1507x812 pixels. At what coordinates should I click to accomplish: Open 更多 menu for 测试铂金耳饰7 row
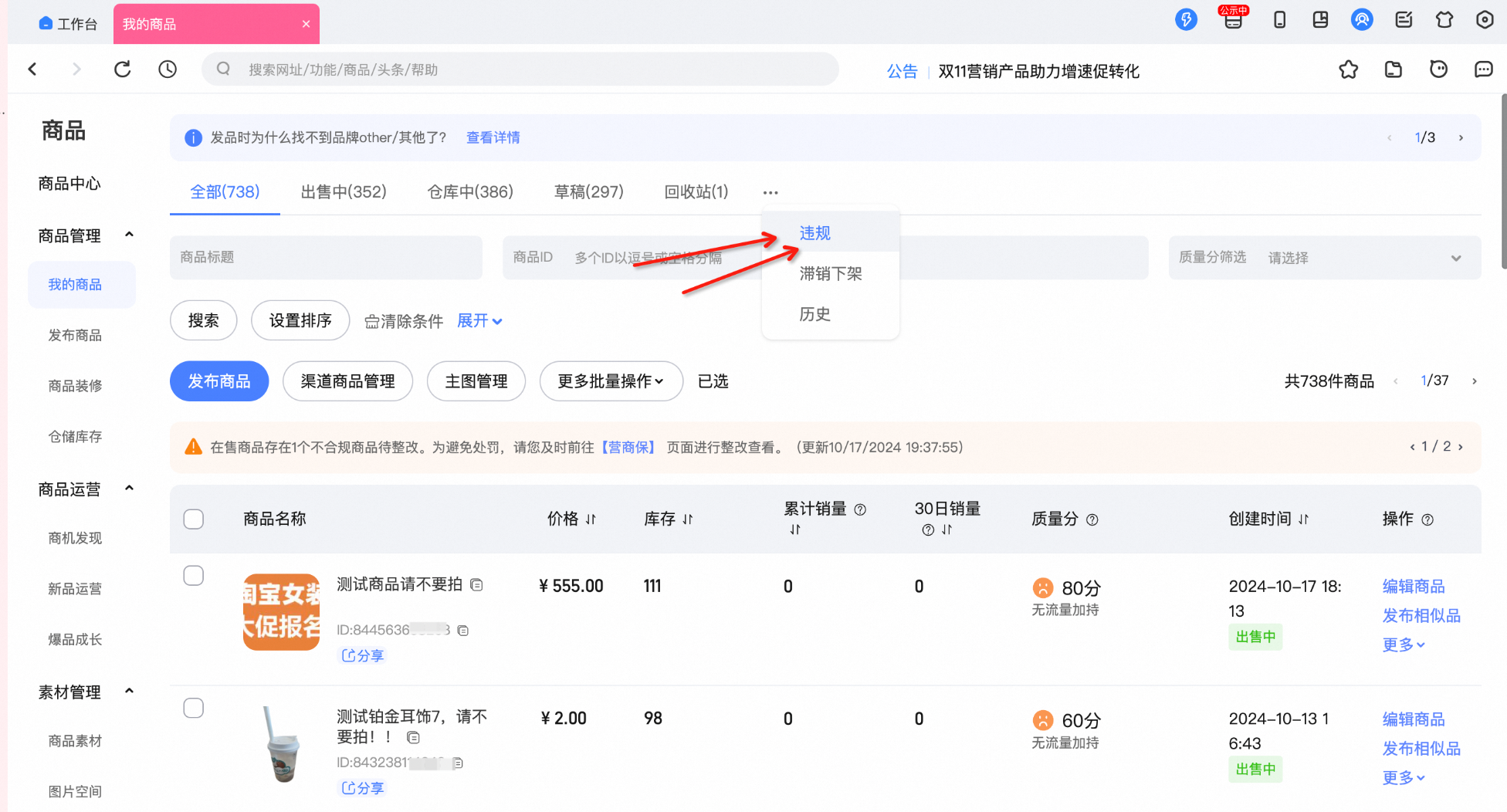click(1403, 777)
